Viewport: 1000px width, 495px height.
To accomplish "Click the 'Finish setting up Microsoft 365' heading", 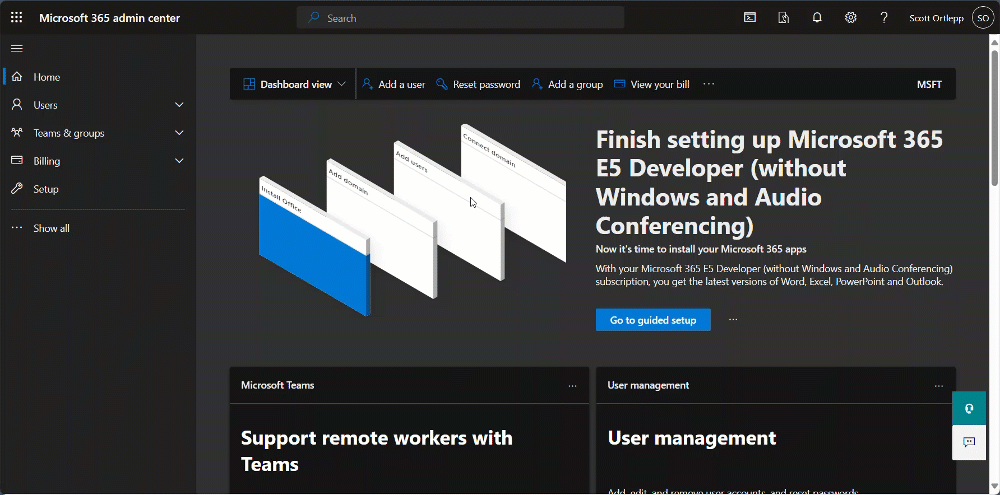I will [x=769, y=182].
